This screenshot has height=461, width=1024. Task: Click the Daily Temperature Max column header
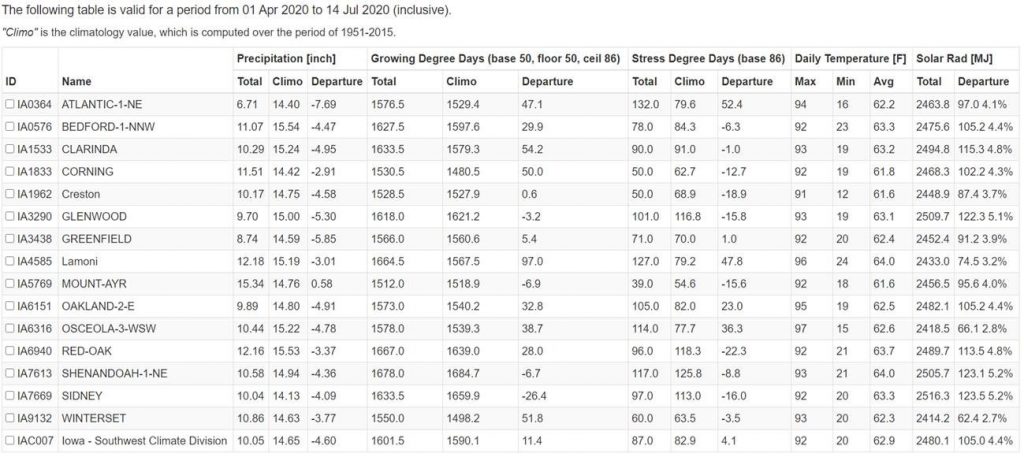[x=805, y=81]
